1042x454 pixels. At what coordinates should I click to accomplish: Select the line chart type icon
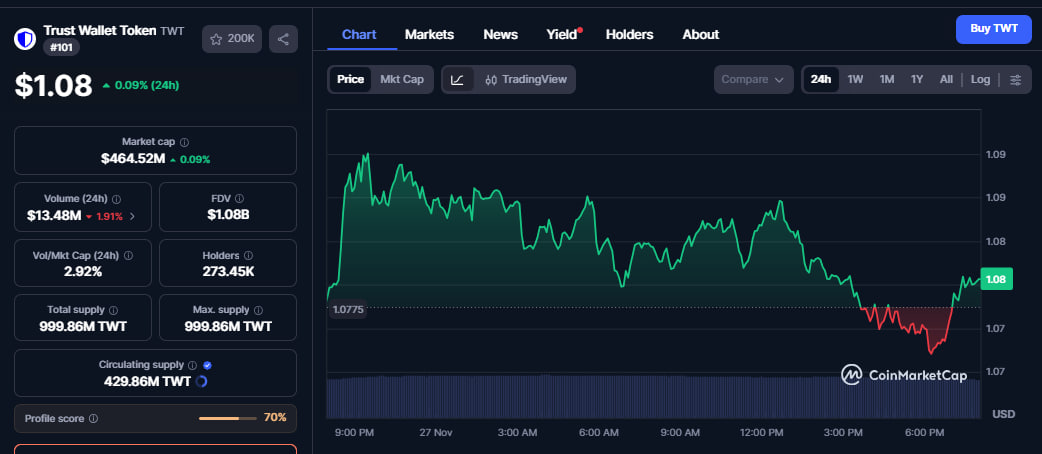tap(457, 79)
